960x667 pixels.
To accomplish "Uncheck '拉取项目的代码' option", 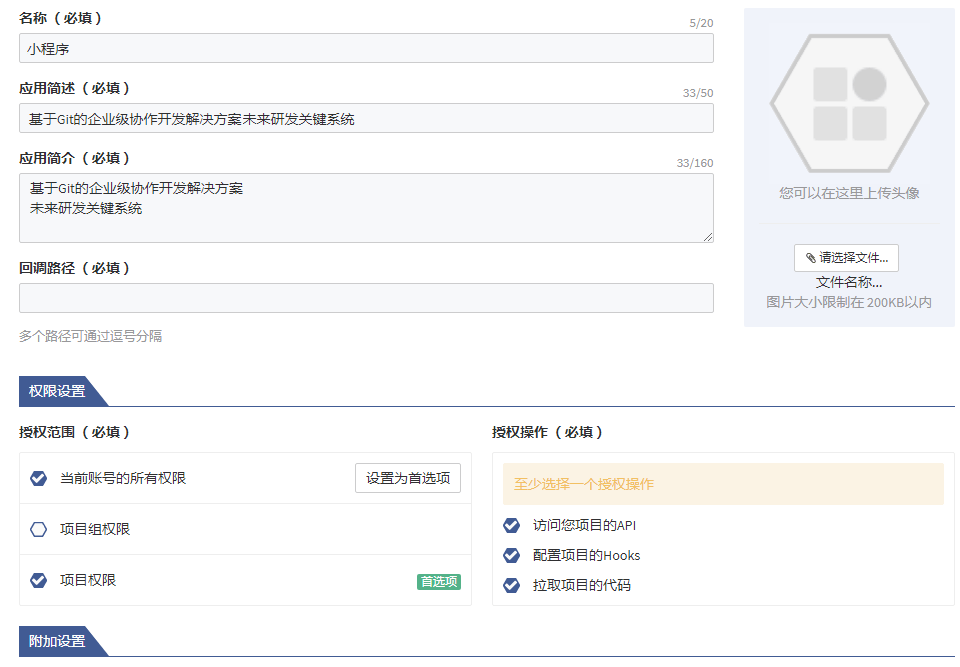I will (x=511, y=585).
